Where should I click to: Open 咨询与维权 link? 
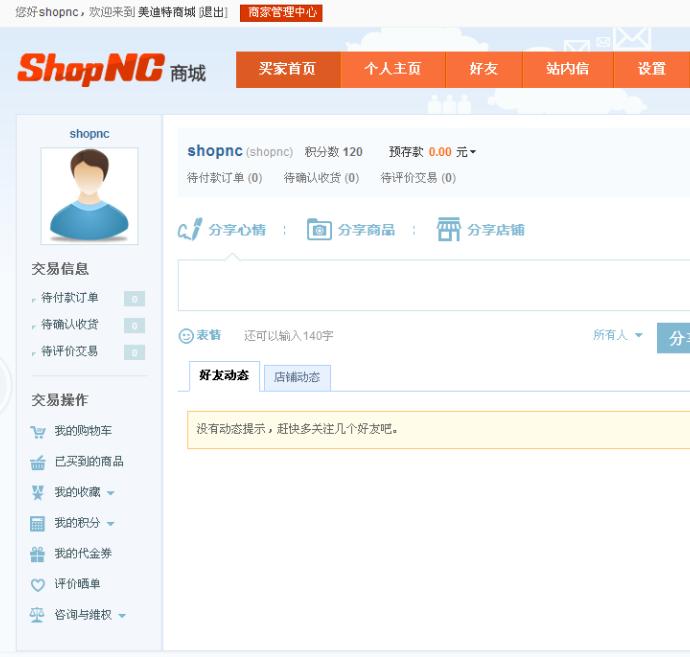83,615
